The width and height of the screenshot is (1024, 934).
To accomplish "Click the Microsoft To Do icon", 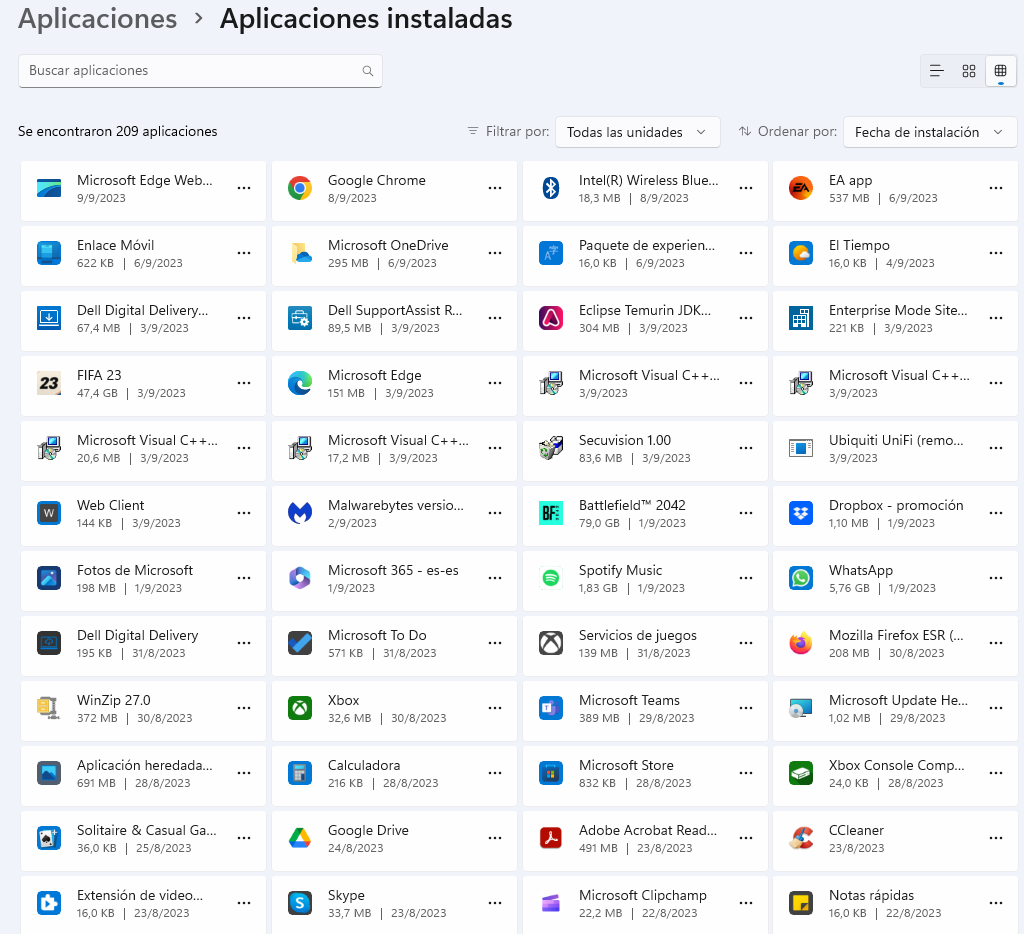I will pos(300,643).
